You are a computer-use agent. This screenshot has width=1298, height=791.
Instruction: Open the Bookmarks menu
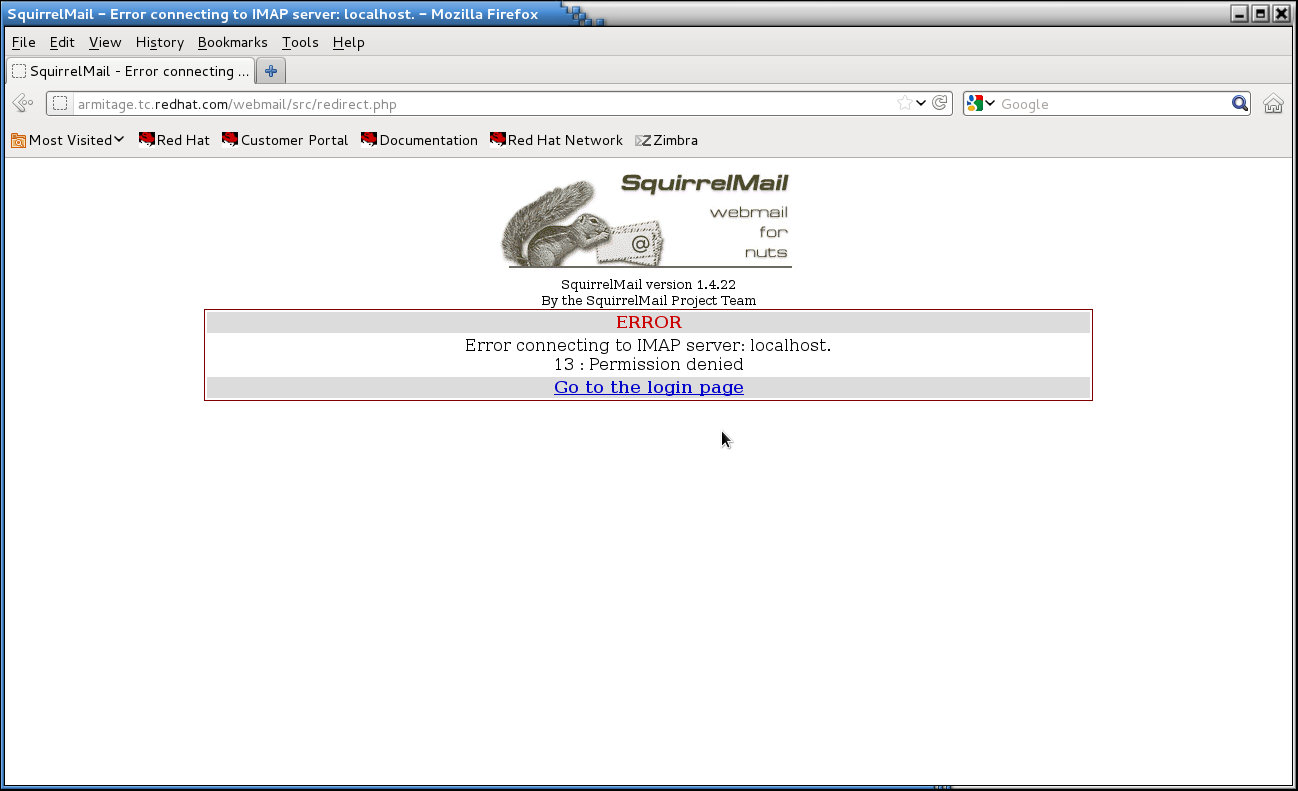tap(233, 42)
